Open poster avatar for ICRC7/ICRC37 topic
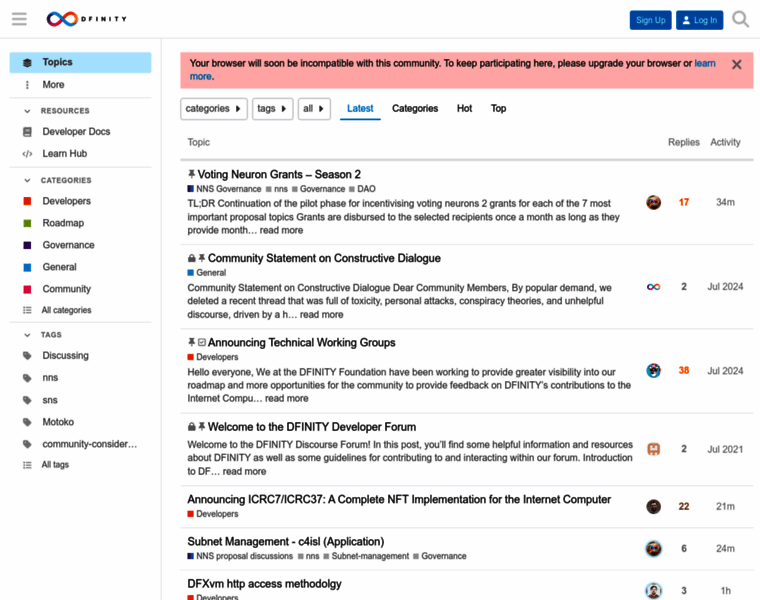This screenshot has height=600, width=760. [653, 506]
